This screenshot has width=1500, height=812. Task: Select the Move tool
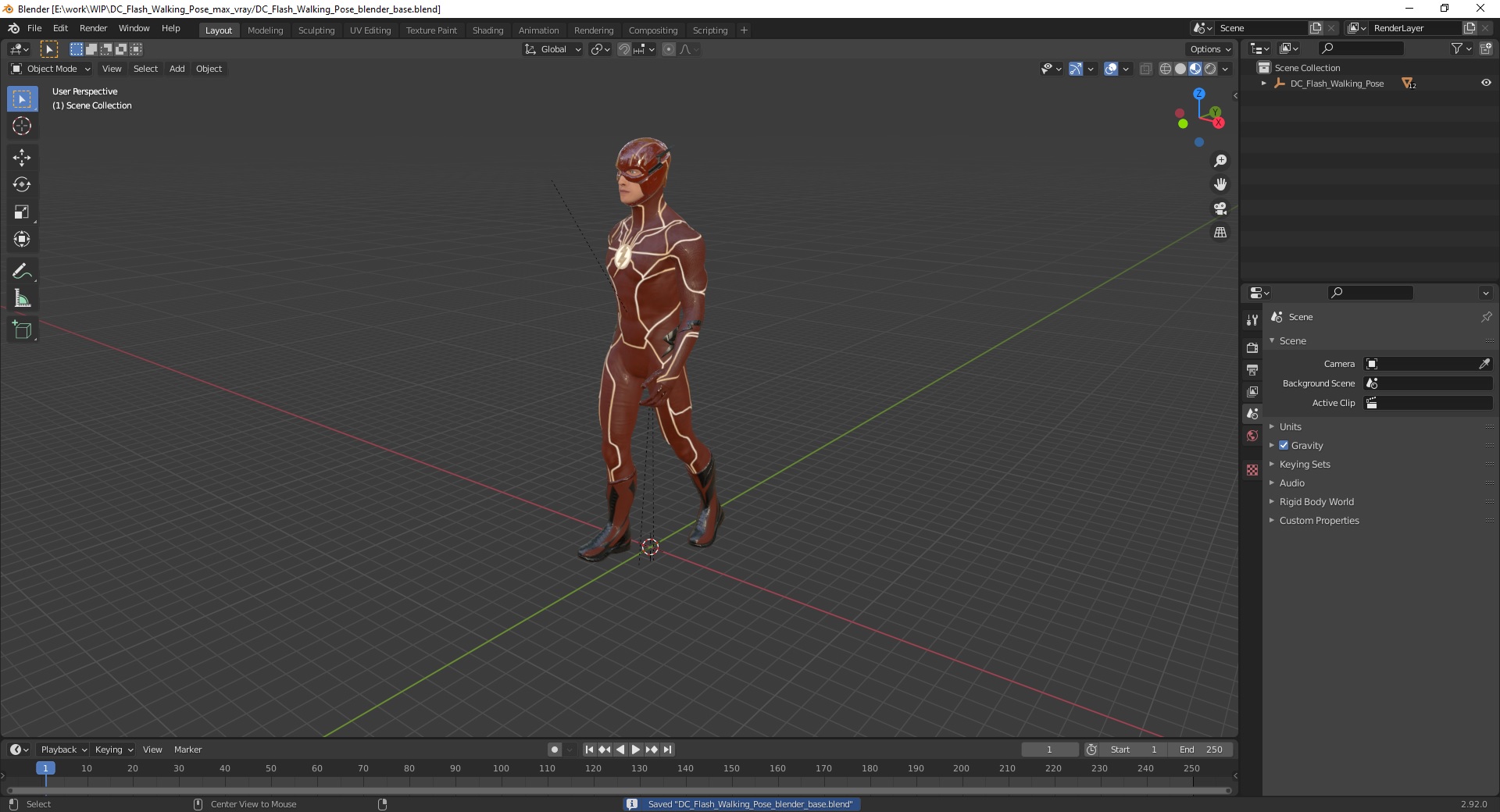tap(22, 158)
